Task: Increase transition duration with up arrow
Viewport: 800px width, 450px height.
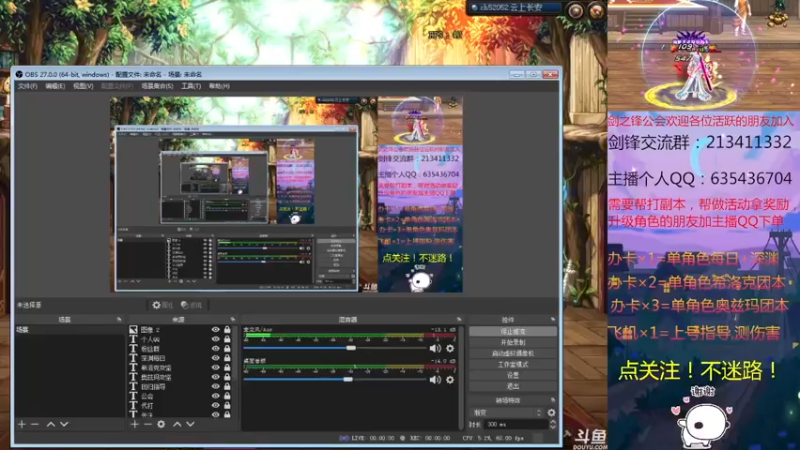Action: click(553, 421)
